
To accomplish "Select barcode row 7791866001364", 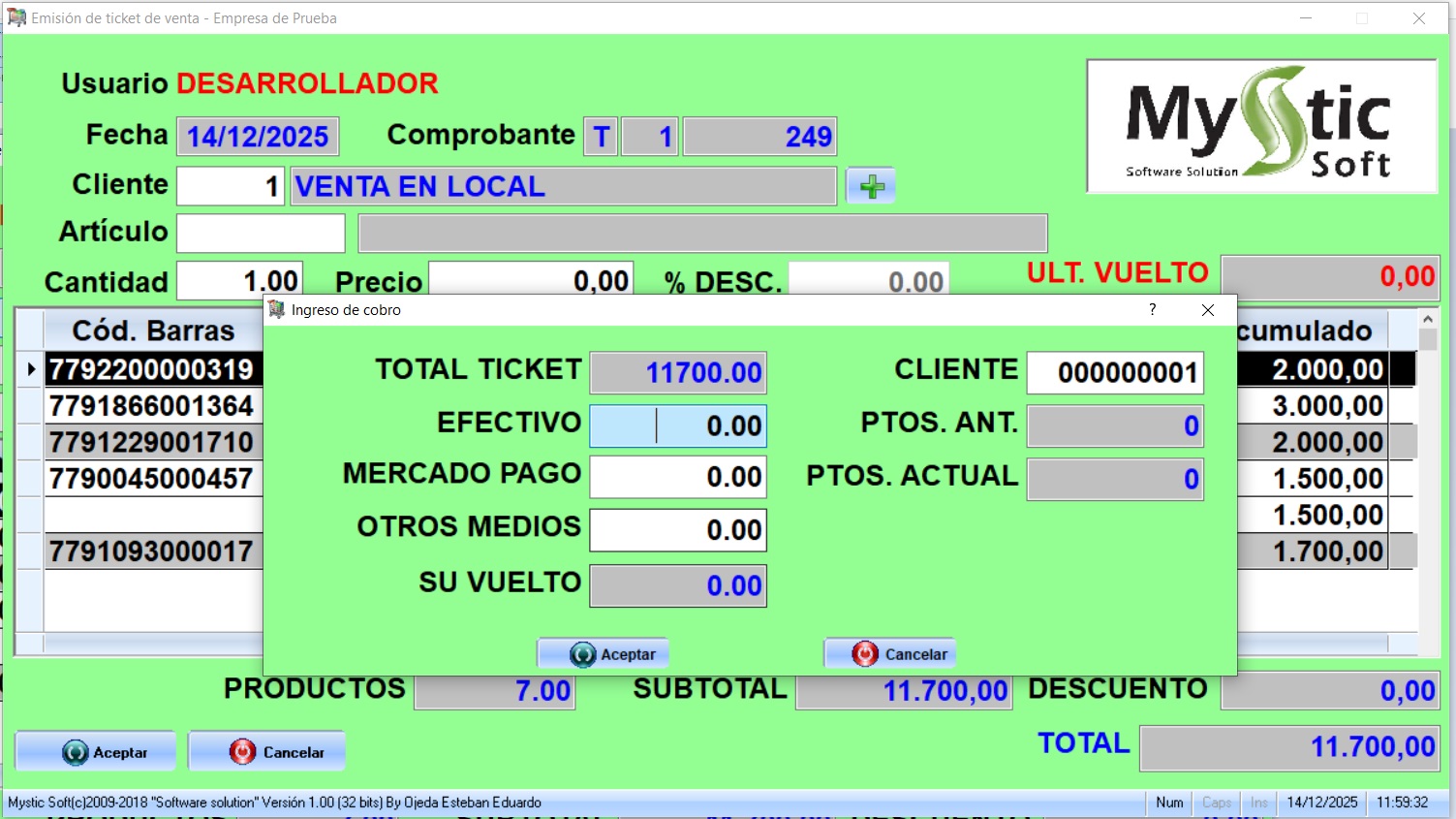I will coord(152,406).
